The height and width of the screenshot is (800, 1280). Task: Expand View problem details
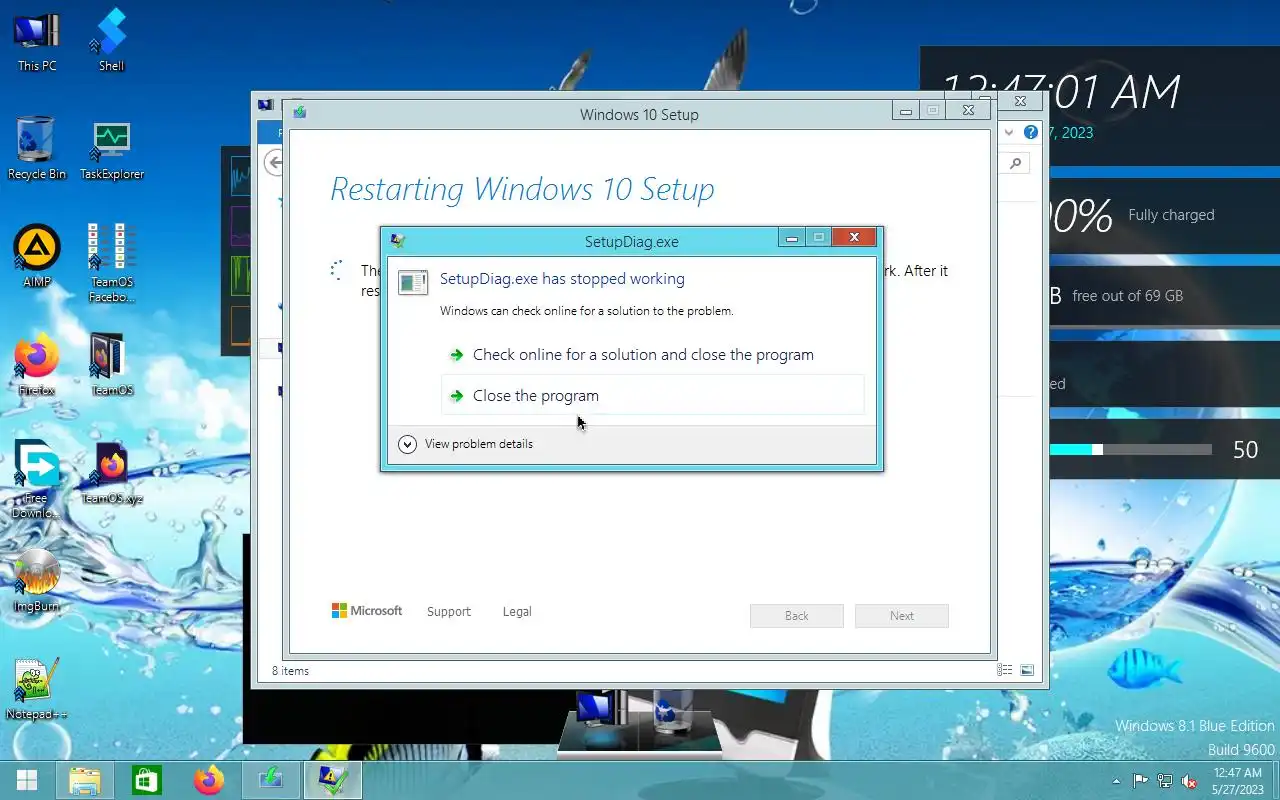(x=465, y=444)
